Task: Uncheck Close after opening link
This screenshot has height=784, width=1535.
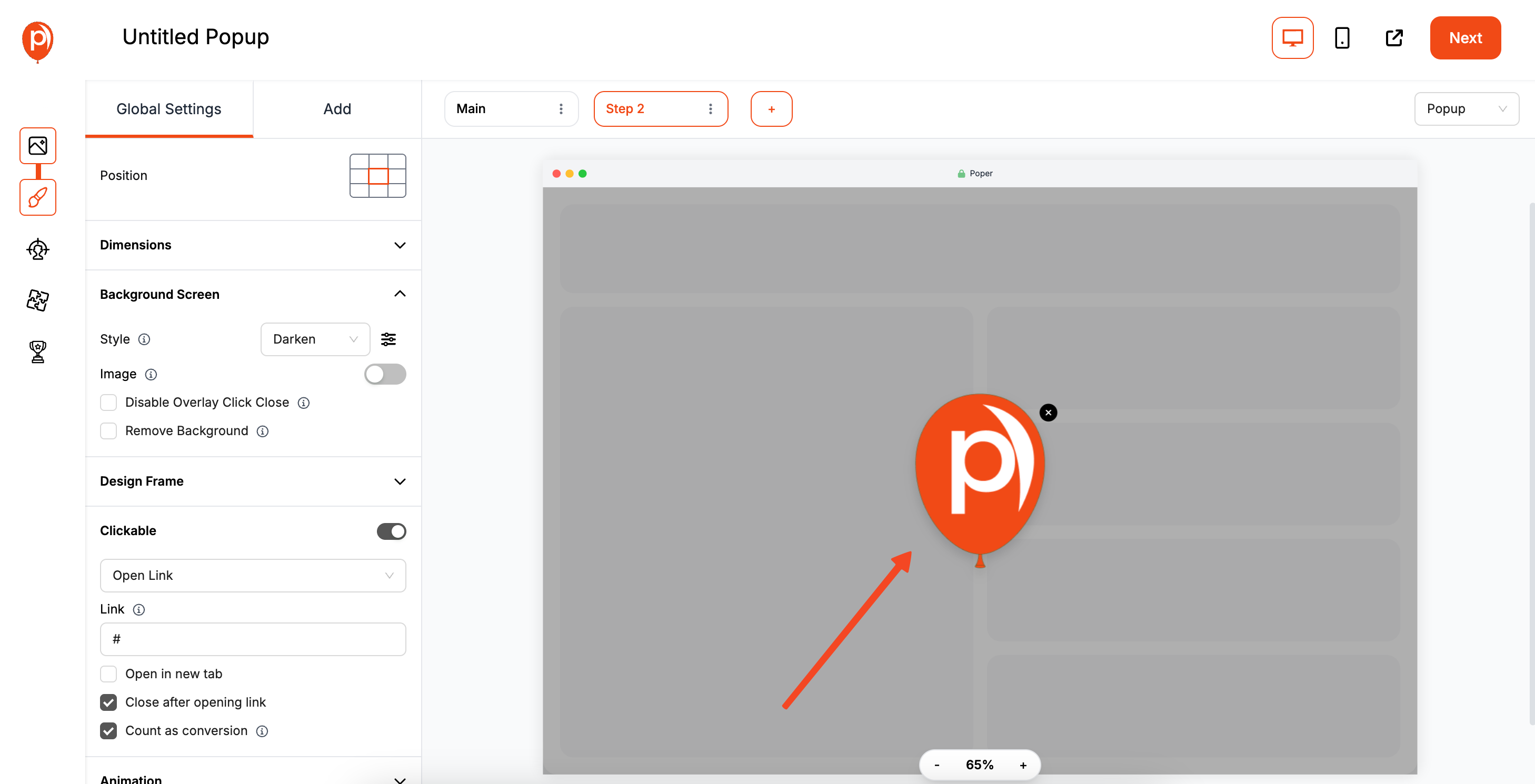Action: [x=108, y=702]
